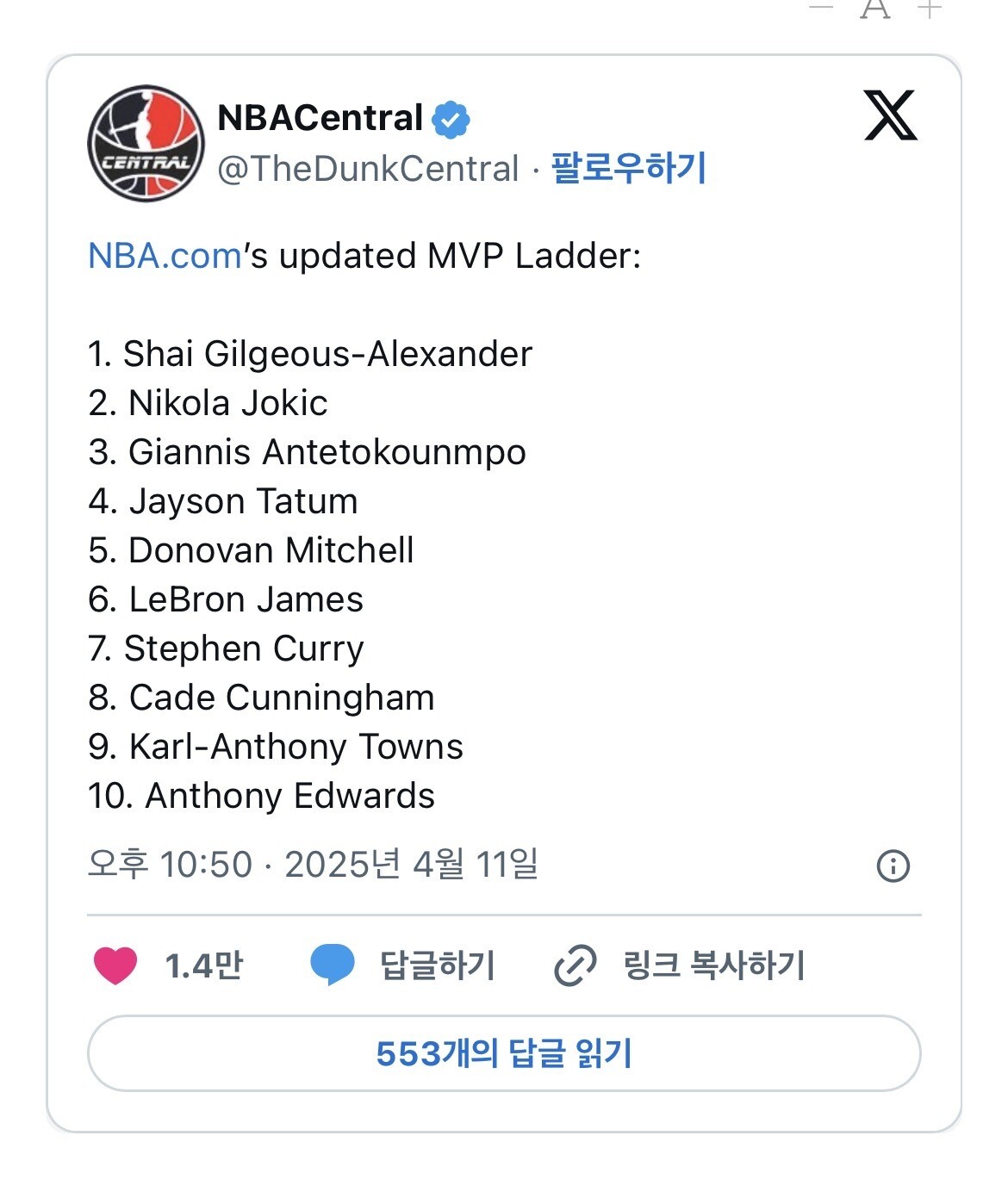
Task: Follow the account via 팔로우하기
Action: click(x=629, y=167)
